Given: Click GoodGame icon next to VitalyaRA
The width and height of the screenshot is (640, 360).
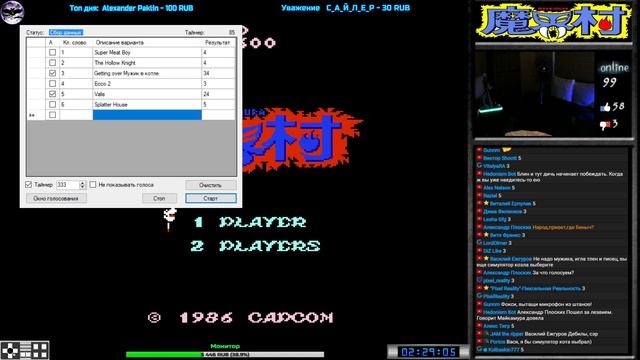Looking at the screenshot, I should [480, 166].
